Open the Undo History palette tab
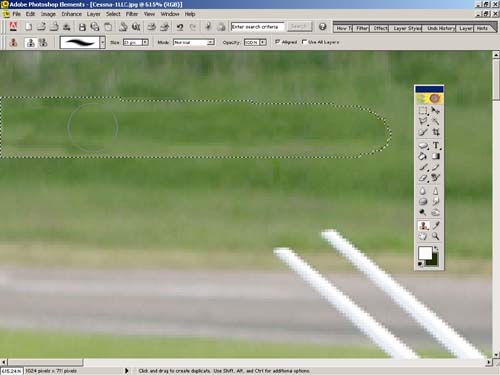 [x=441, y=28]
